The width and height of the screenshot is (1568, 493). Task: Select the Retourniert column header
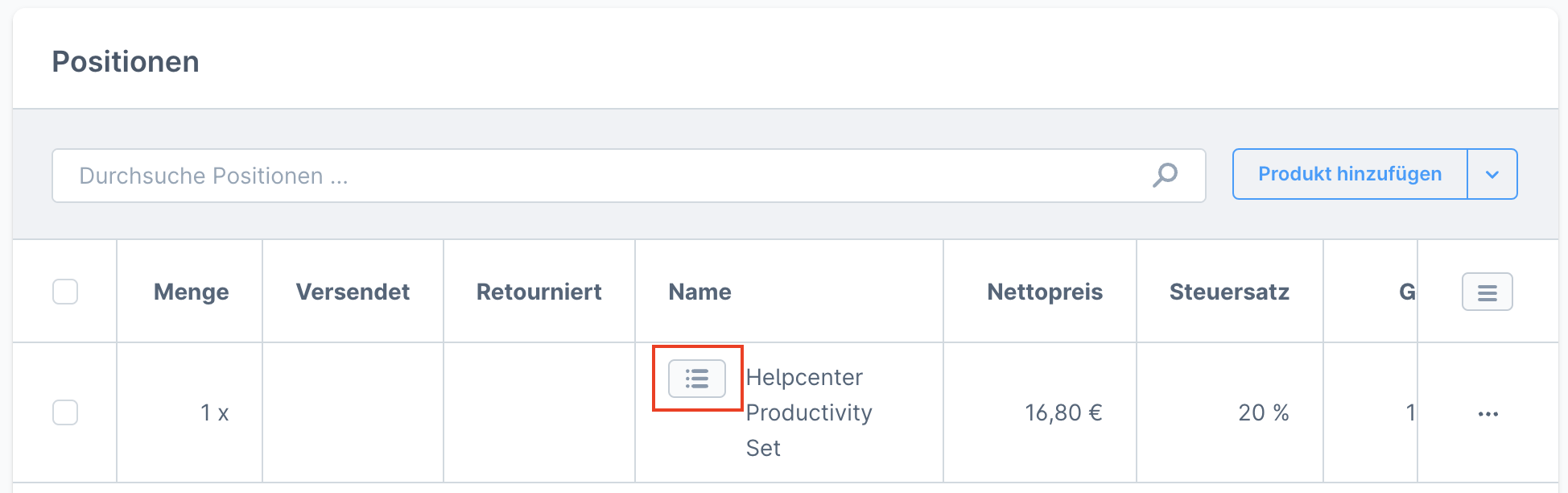point(538,292)
